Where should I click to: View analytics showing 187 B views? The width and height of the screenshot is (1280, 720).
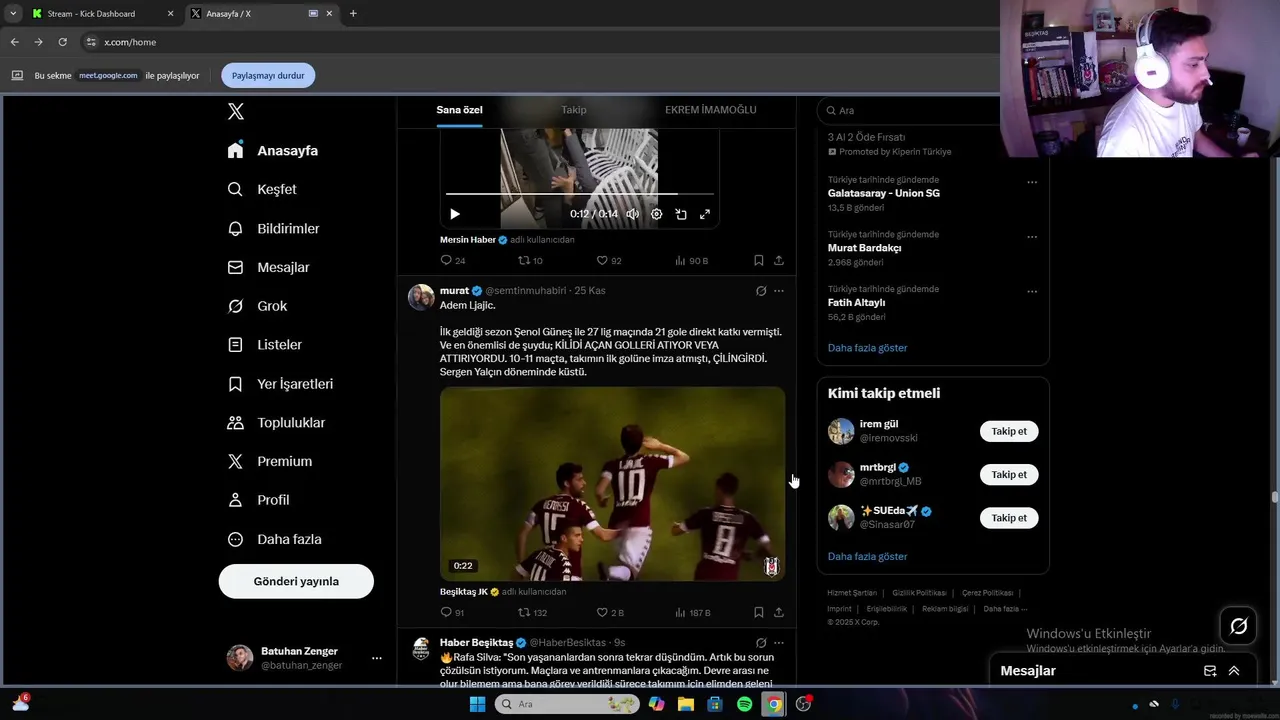[692, 612]
